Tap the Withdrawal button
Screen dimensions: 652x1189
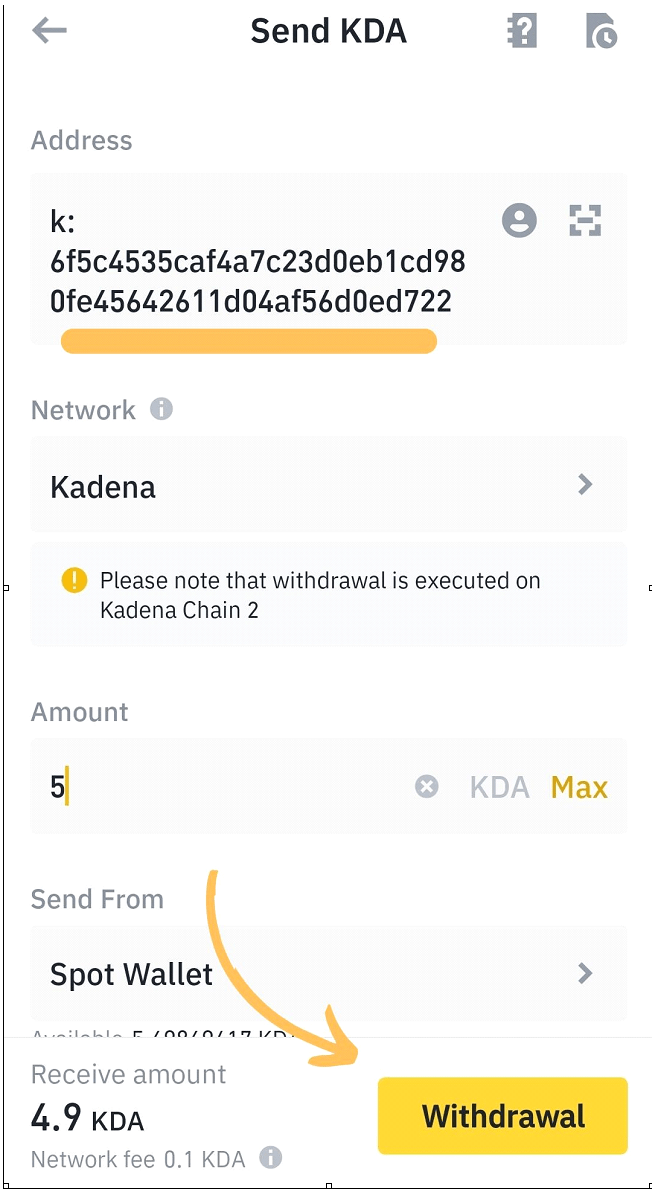(x=503, y=1116)
